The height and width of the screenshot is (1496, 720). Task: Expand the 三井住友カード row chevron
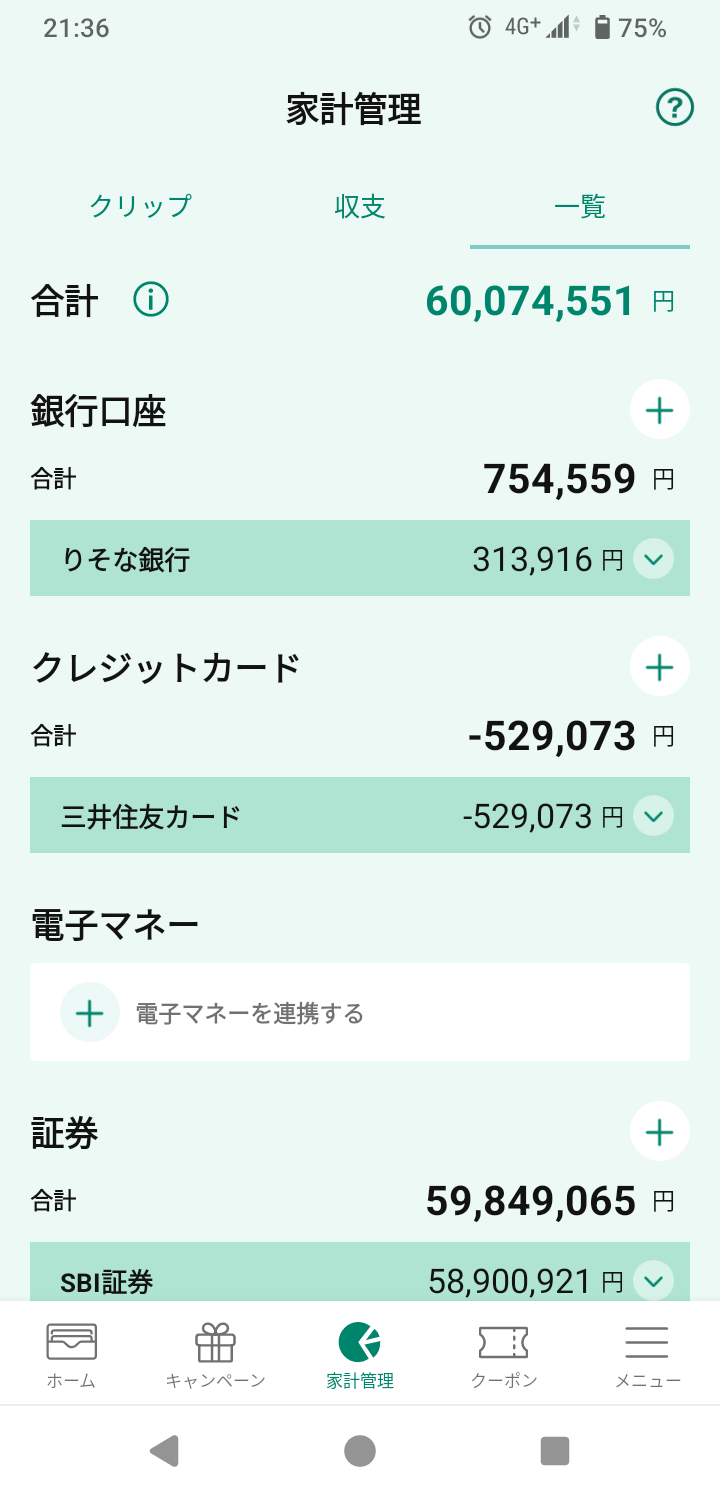pyautogui.click(x=654, y=817)
